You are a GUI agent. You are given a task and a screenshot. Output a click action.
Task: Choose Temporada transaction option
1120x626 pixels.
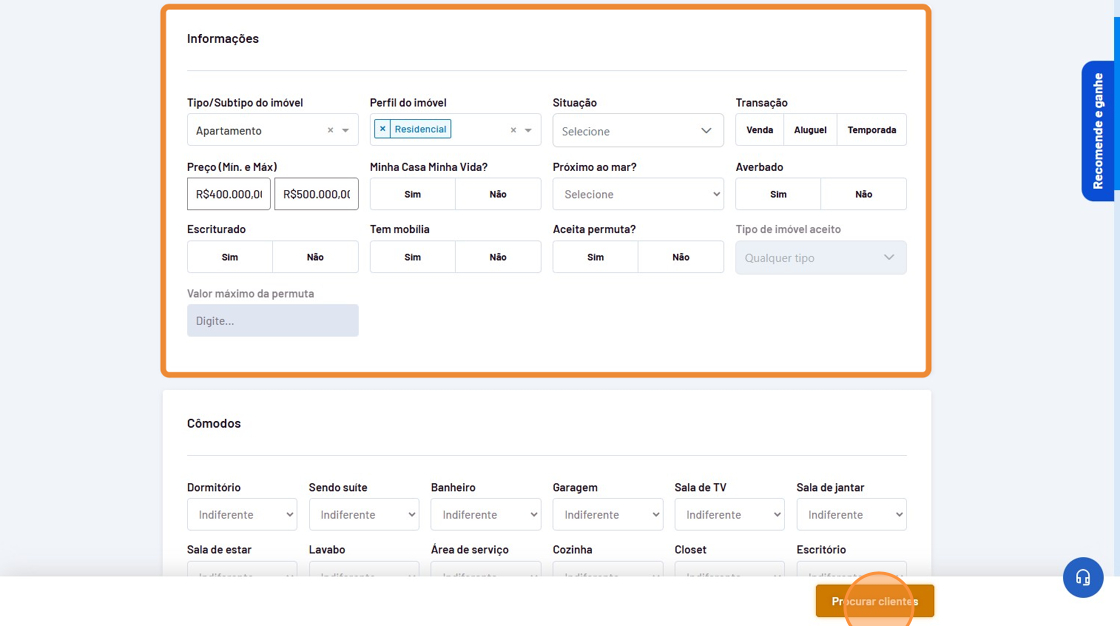[x=871, y=130]
